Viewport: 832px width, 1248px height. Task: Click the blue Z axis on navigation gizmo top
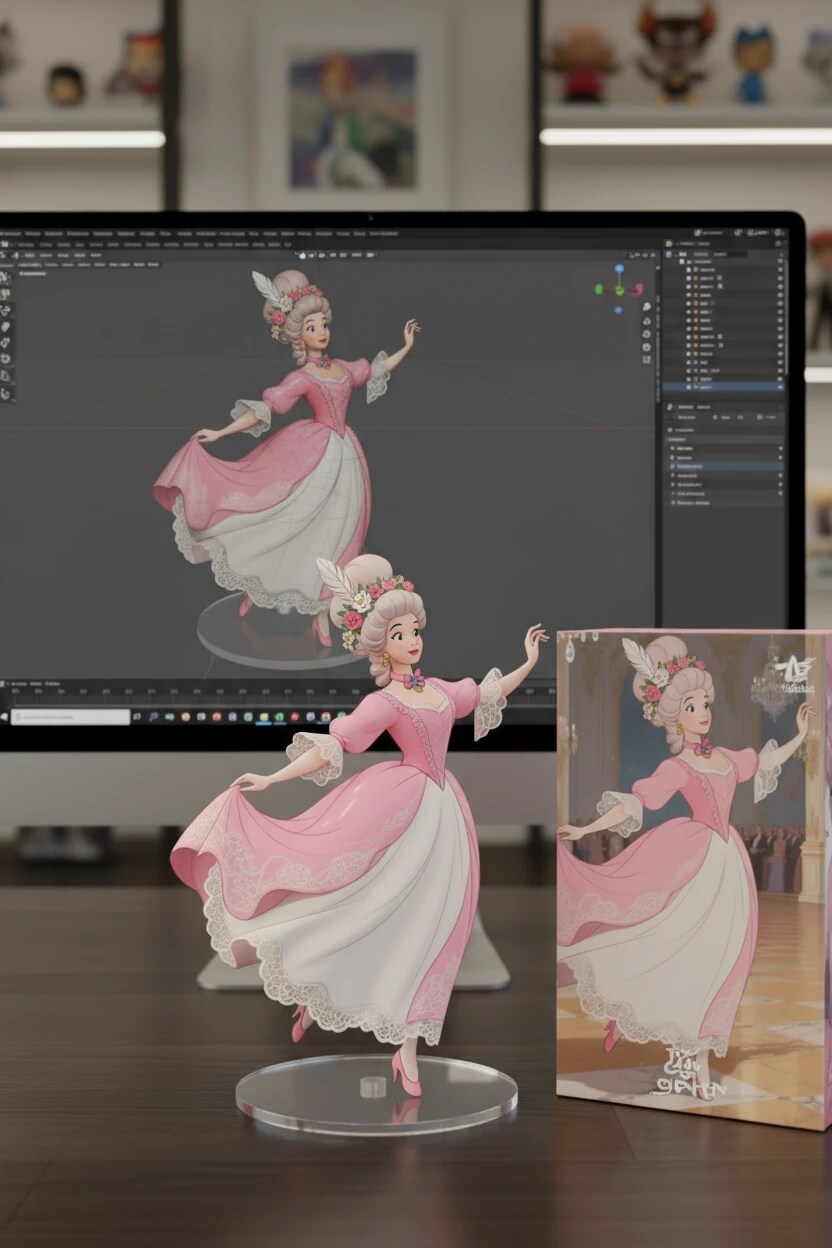coord(619,268)
